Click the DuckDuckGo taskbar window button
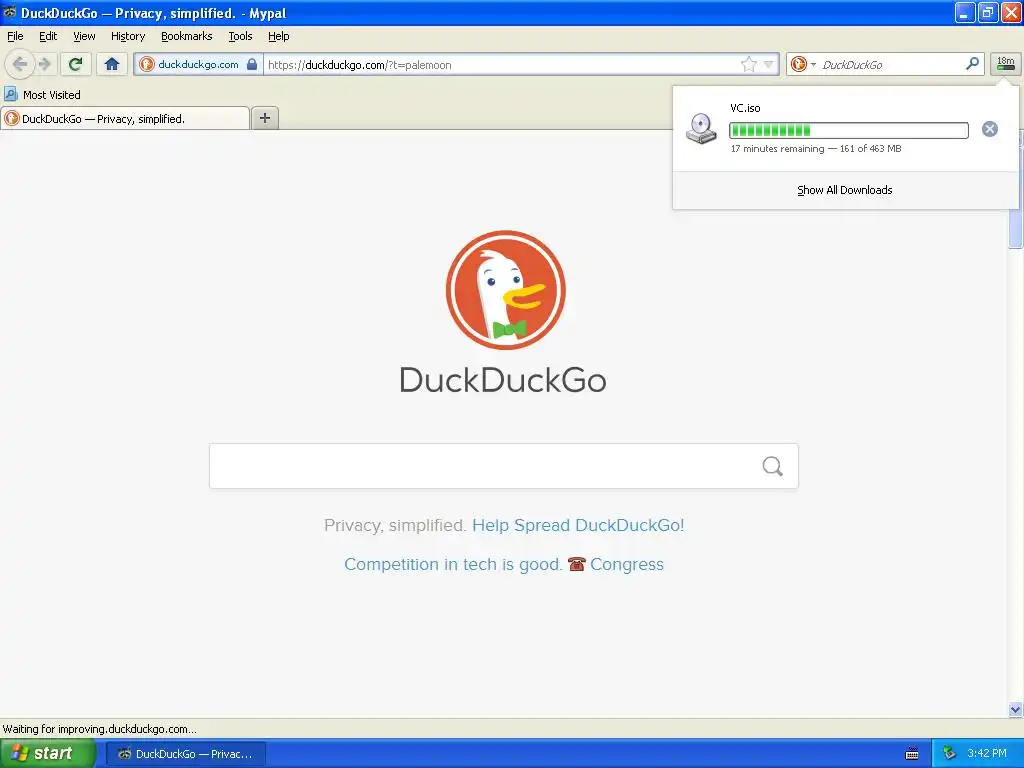The height and width of the screenshot is (768, 1024). click(x=185, y=754)
